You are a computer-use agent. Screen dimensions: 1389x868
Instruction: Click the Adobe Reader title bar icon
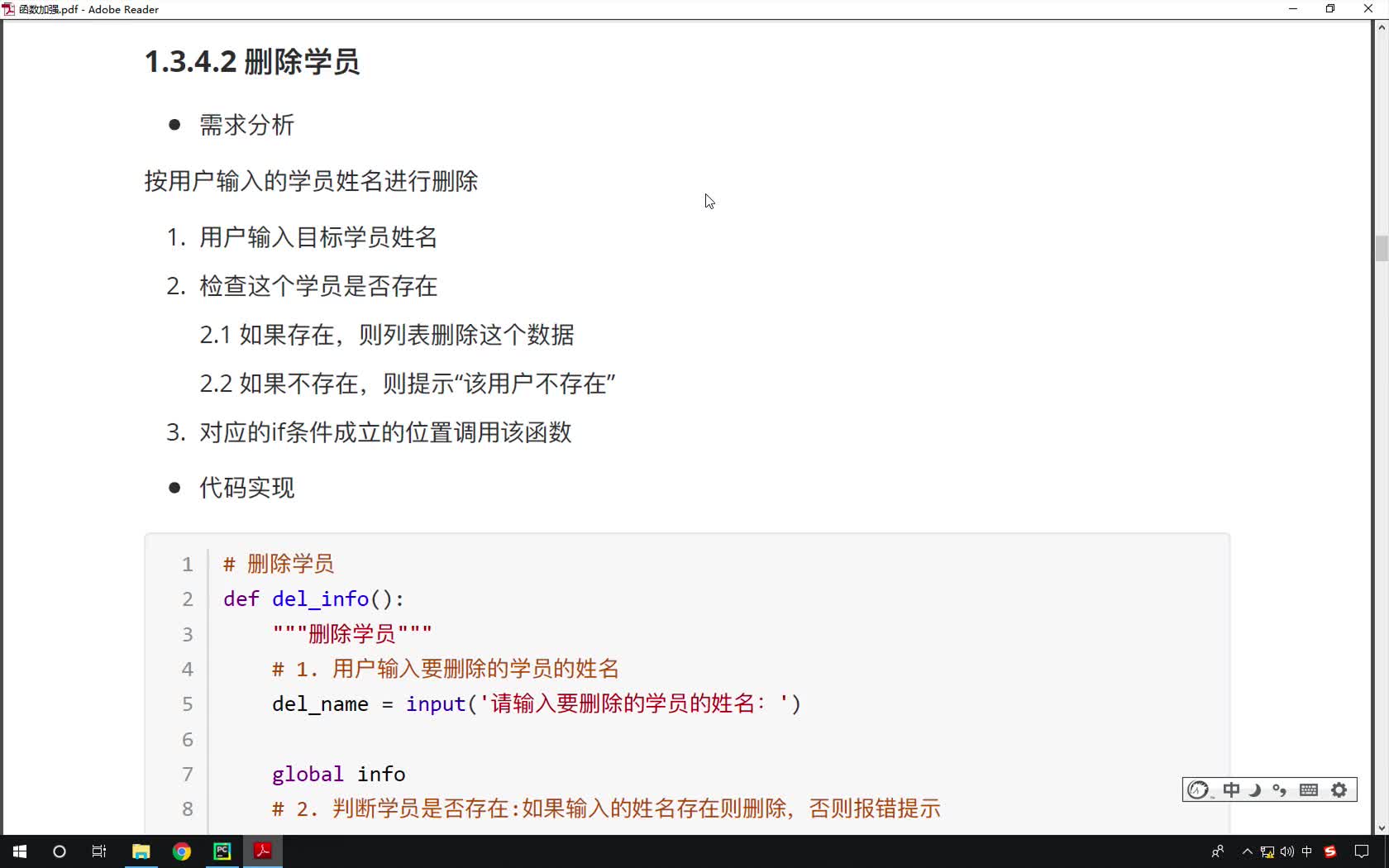[x=8, y=9]
